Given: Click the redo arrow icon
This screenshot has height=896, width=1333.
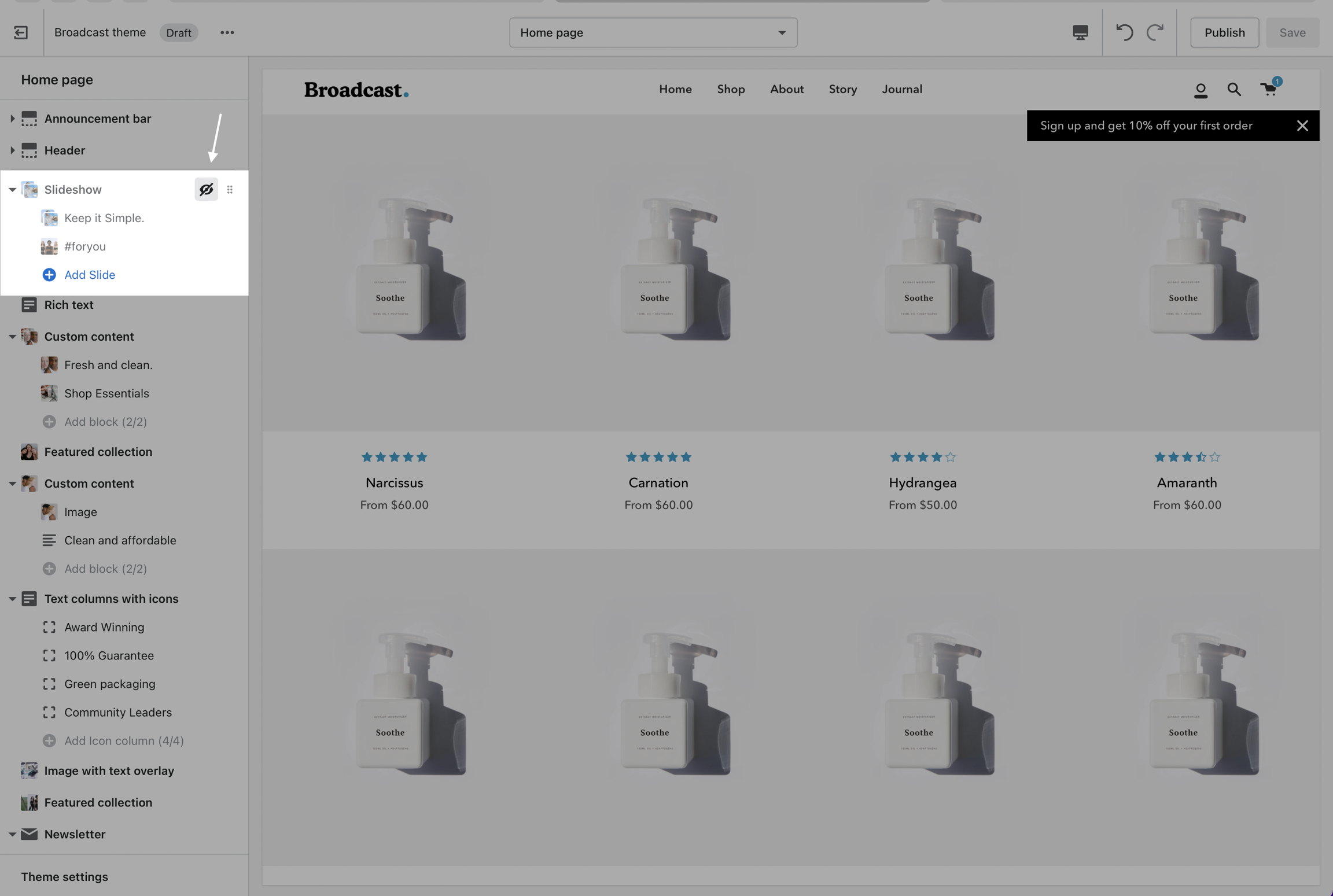Looking at the screenshot, I should 1155,32.
